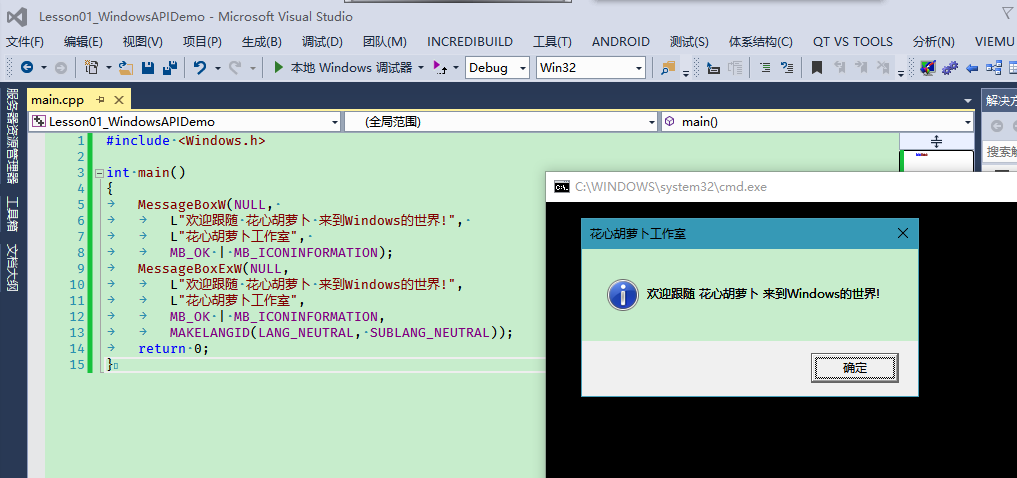Click the previous bookmark icon
Screen dimensions: 1017x478
839,67
